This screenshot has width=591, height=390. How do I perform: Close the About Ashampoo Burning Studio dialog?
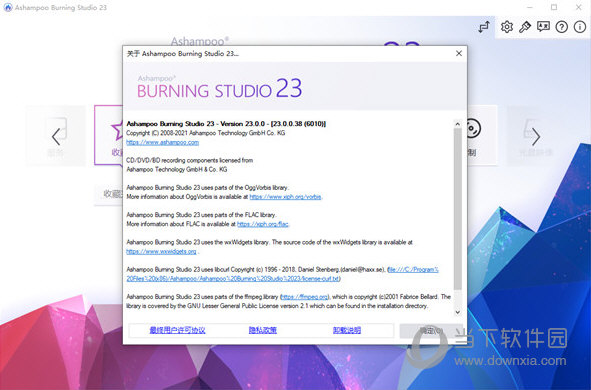(x=459, y=54)
